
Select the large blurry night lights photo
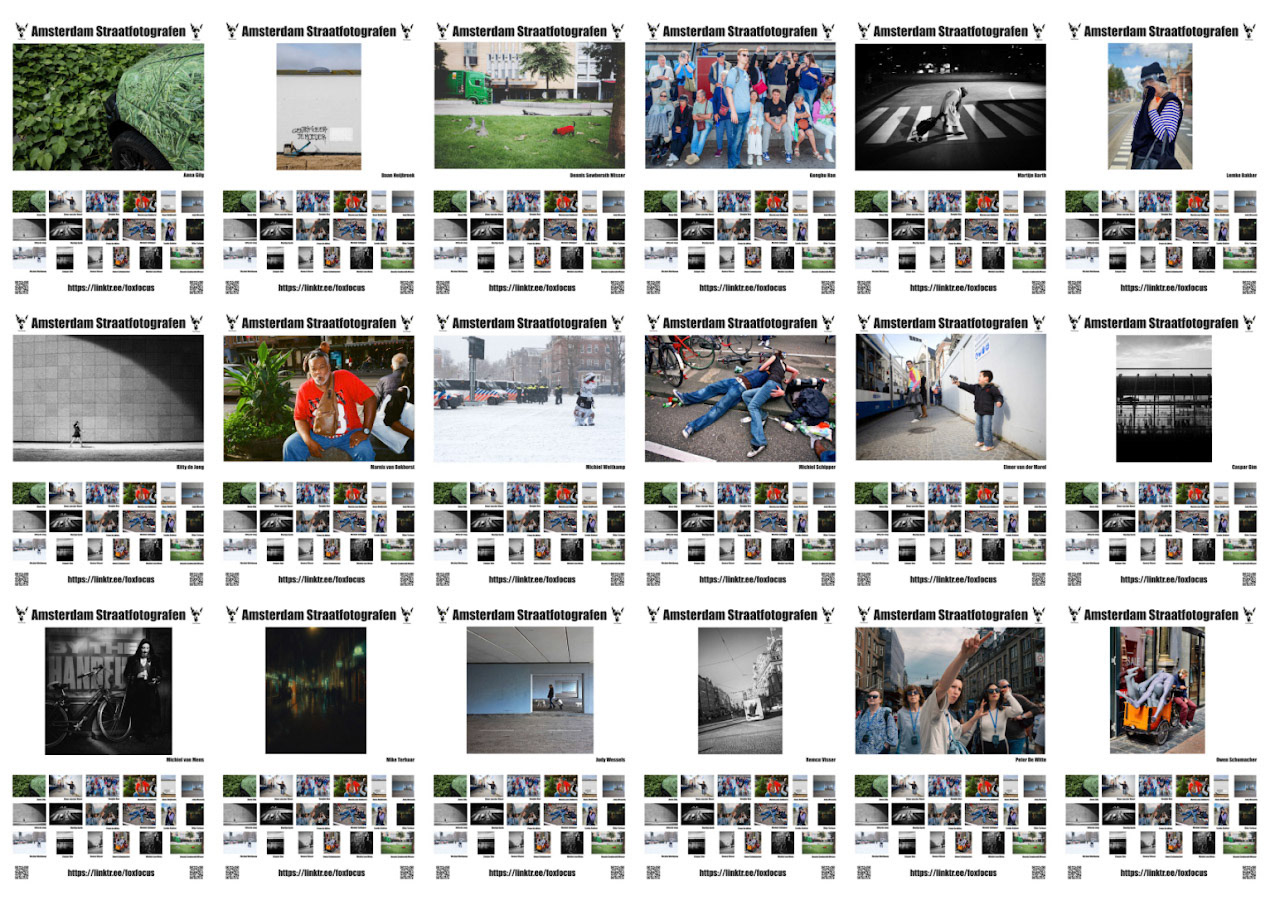[316, 690]
